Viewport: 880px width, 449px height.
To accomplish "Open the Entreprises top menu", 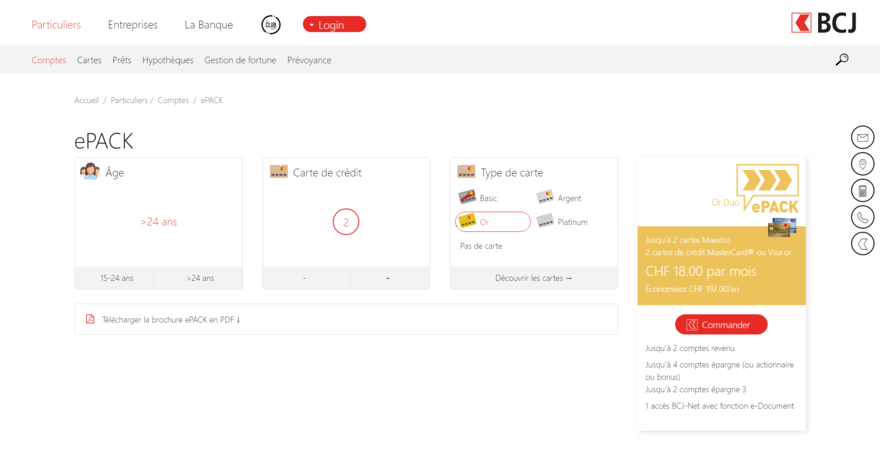I will click(132, 25).
